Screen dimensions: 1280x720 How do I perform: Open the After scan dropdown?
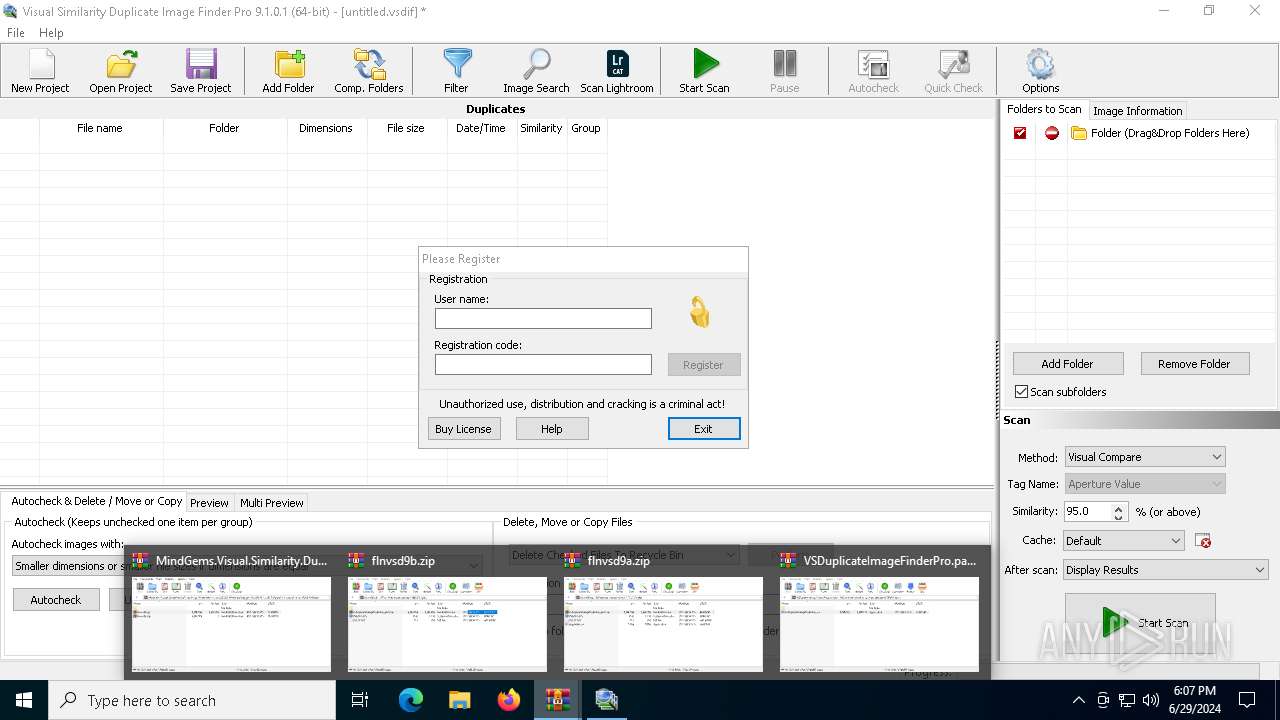tap(1165, 570)
